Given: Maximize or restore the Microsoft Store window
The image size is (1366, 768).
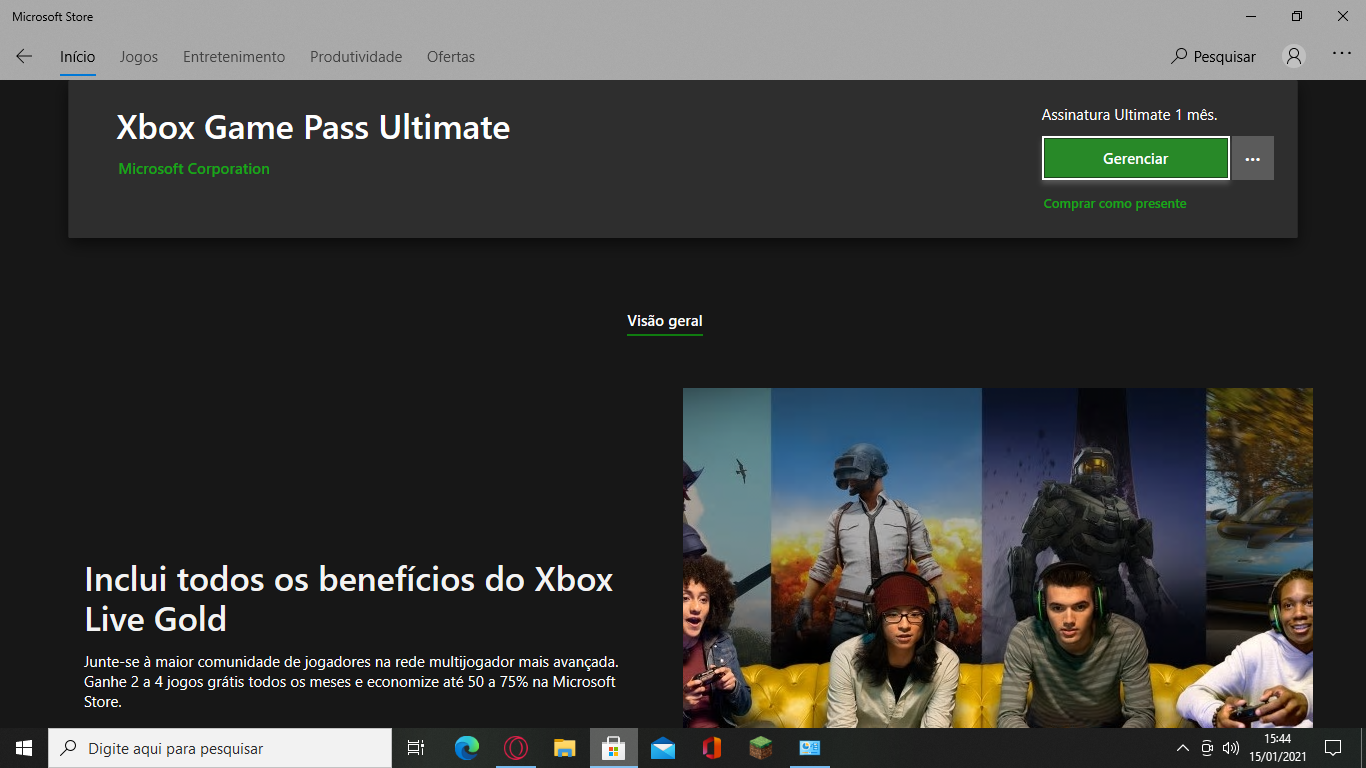Looking at the screenshot, I should click(x=1297, y=16).
